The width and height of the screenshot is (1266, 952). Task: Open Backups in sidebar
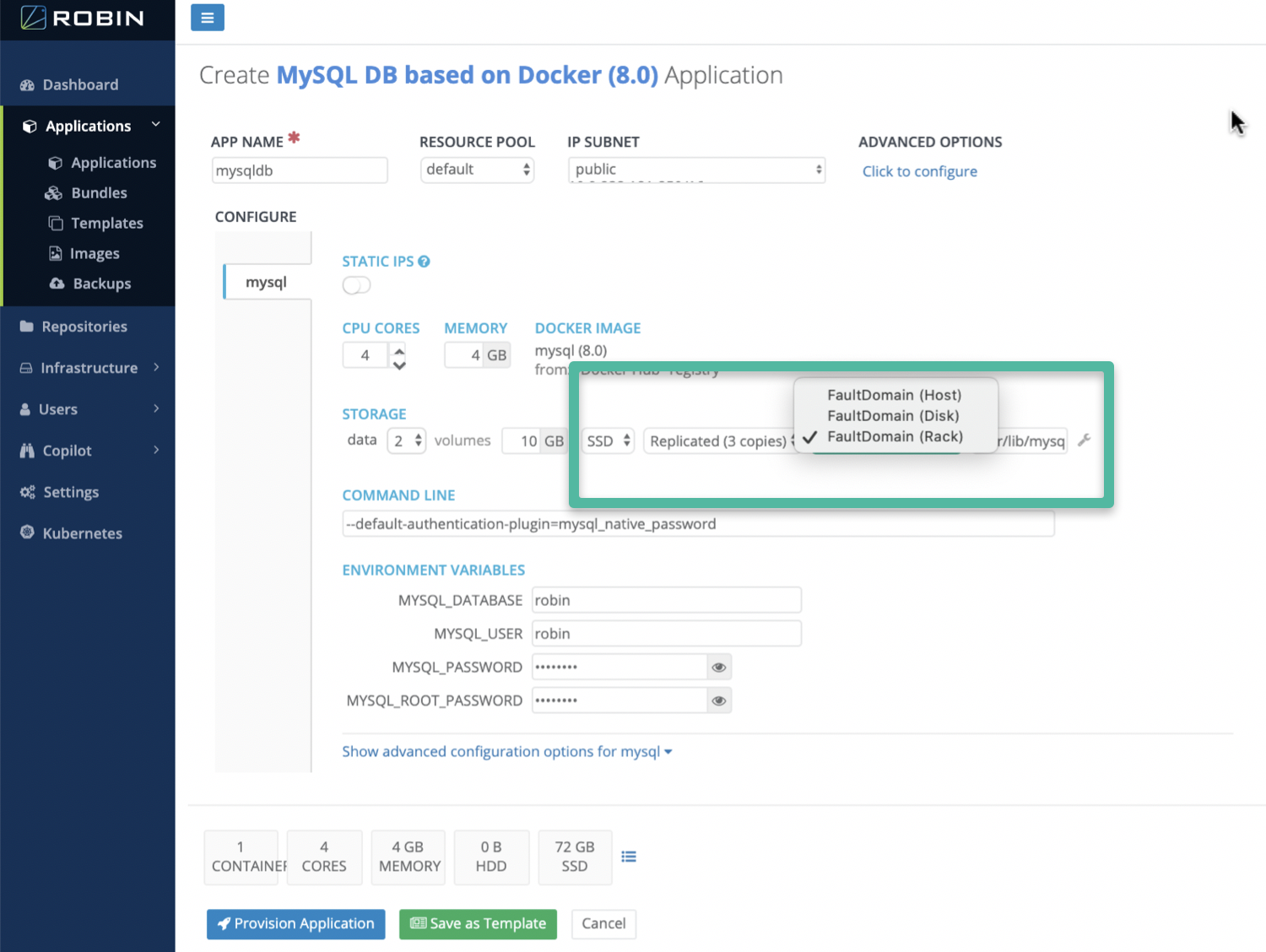(101, 284)
